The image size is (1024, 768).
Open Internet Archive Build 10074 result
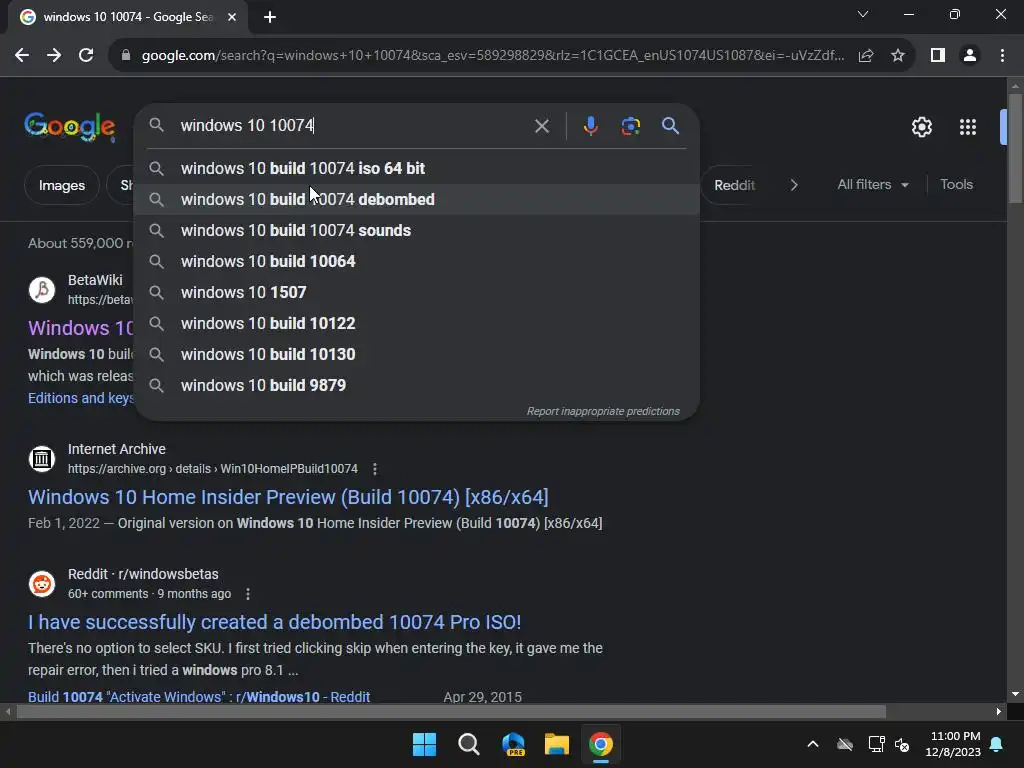tap(288, 497)
